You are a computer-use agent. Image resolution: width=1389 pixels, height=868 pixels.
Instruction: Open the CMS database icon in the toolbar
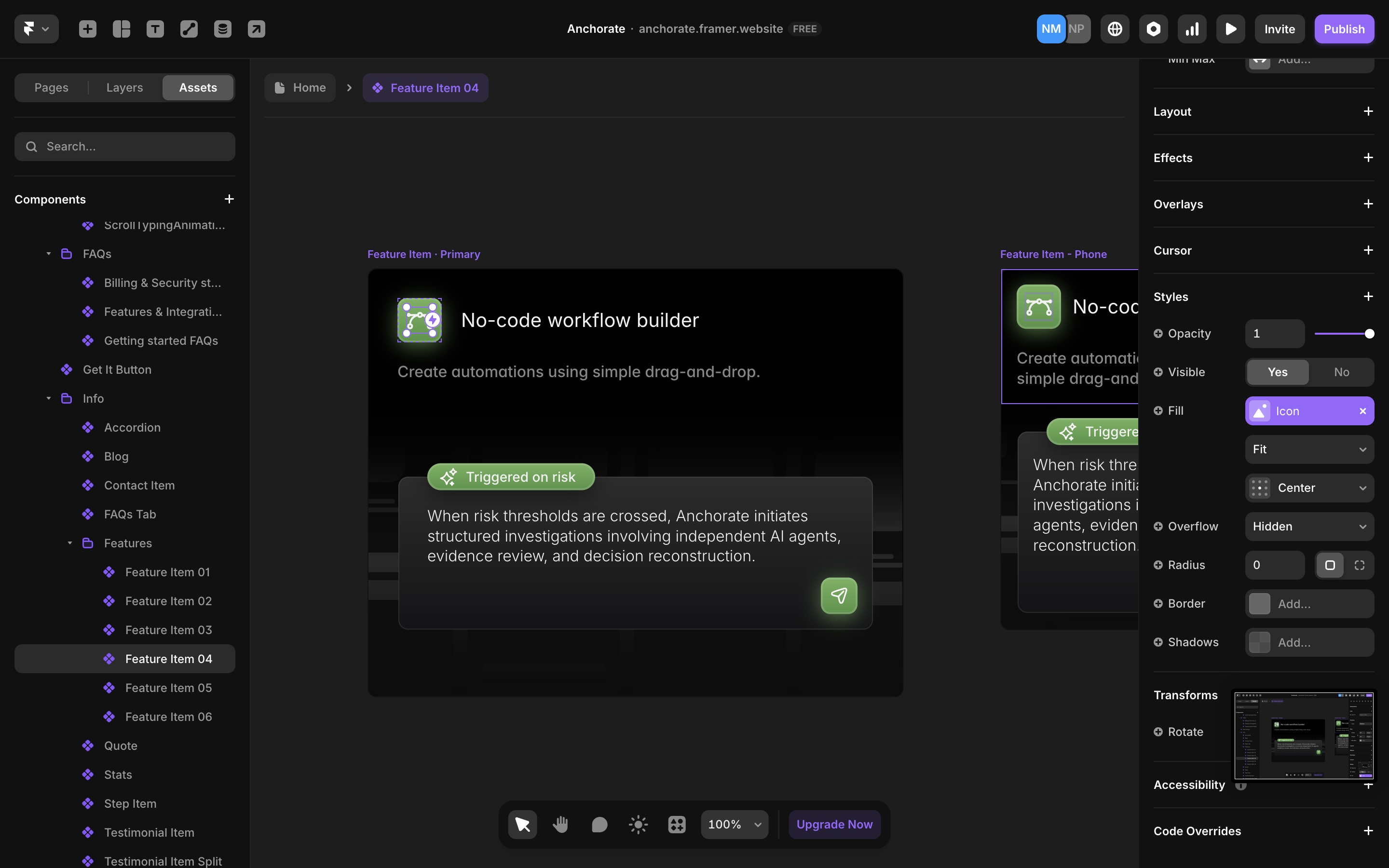tap(223, 29)
